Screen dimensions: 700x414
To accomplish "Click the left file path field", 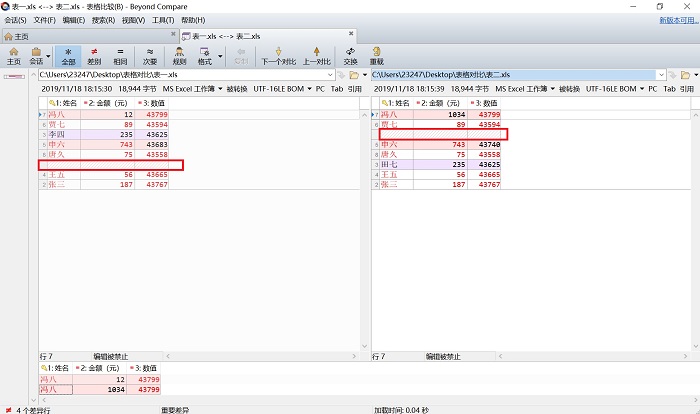I will pos(182,75).
